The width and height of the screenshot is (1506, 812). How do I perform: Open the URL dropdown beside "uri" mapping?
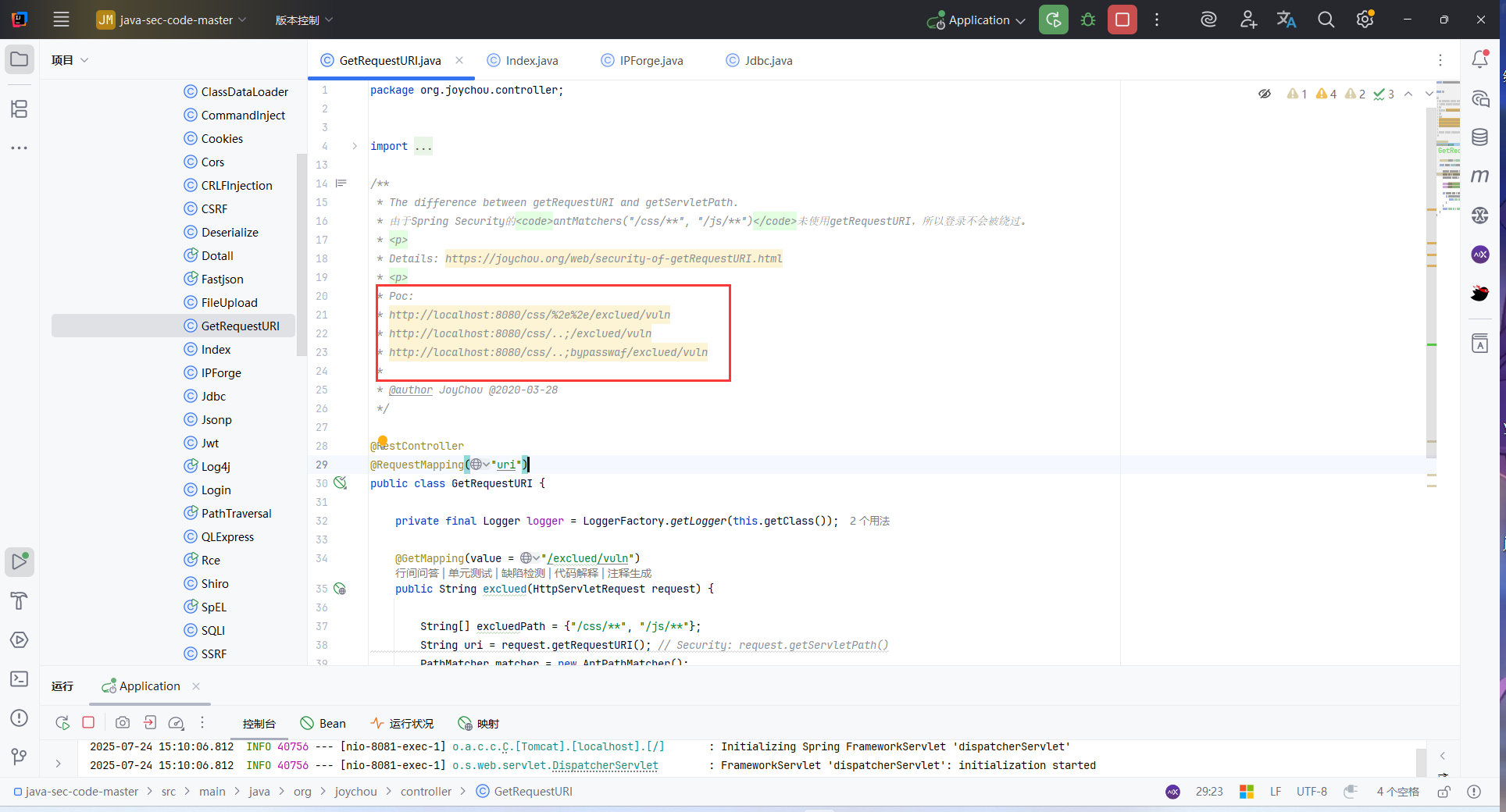[480, 465]
